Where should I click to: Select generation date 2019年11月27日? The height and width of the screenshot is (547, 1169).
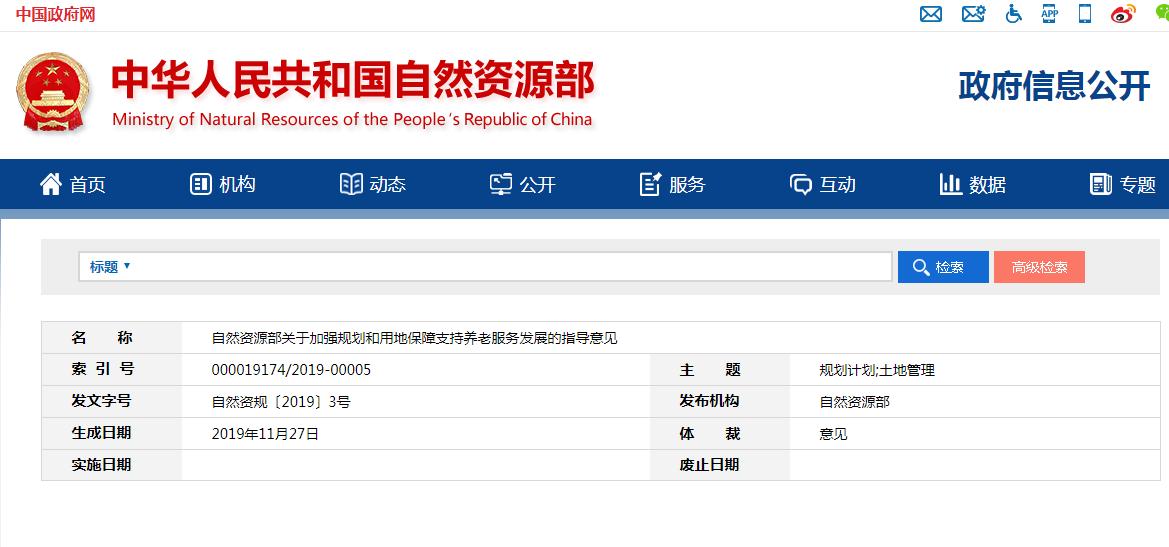click(265, 434)
